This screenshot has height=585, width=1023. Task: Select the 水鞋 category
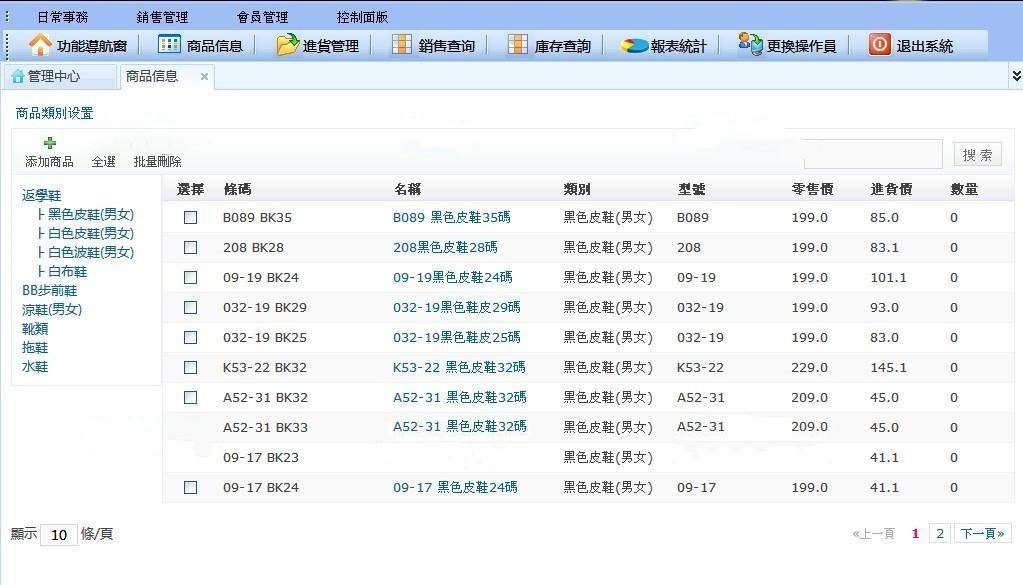[35, 366]
